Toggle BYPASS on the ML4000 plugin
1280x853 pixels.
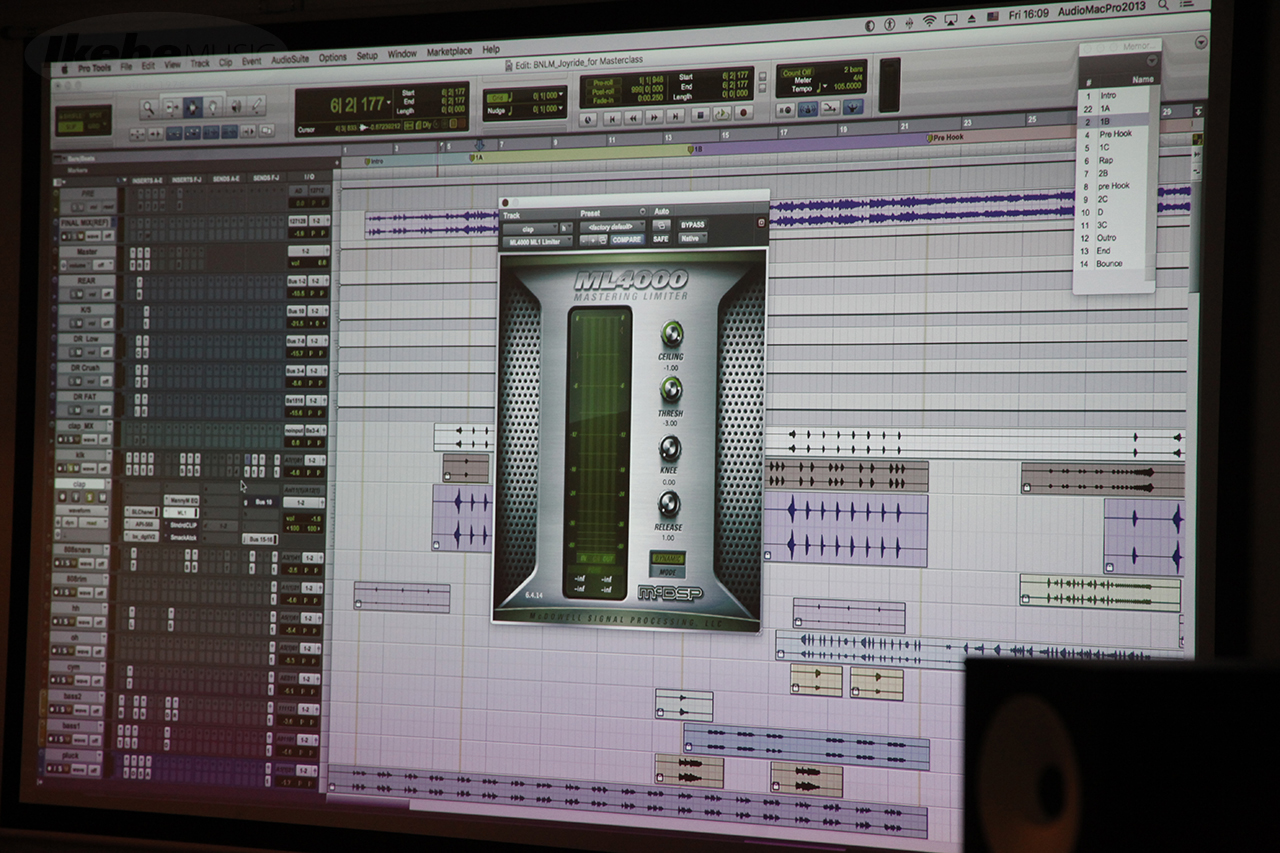693,225
